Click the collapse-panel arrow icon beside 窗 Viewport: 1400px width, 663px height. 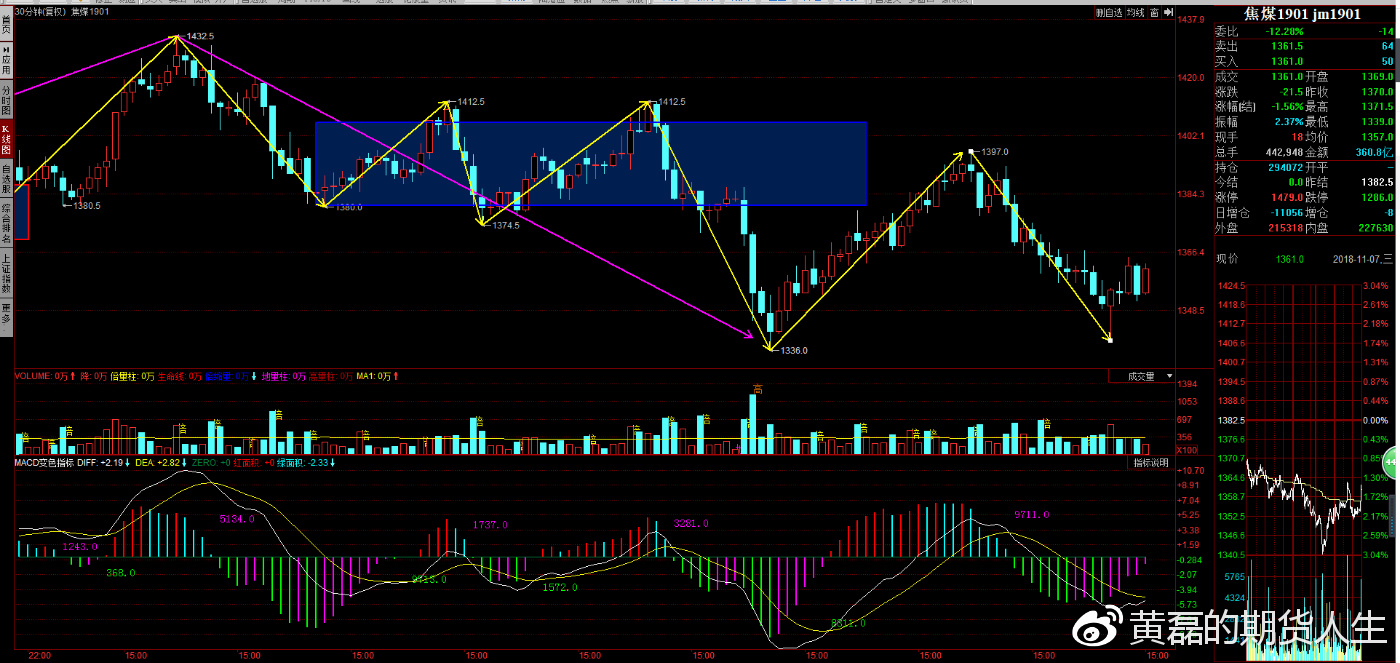(x=1167, y=13)
